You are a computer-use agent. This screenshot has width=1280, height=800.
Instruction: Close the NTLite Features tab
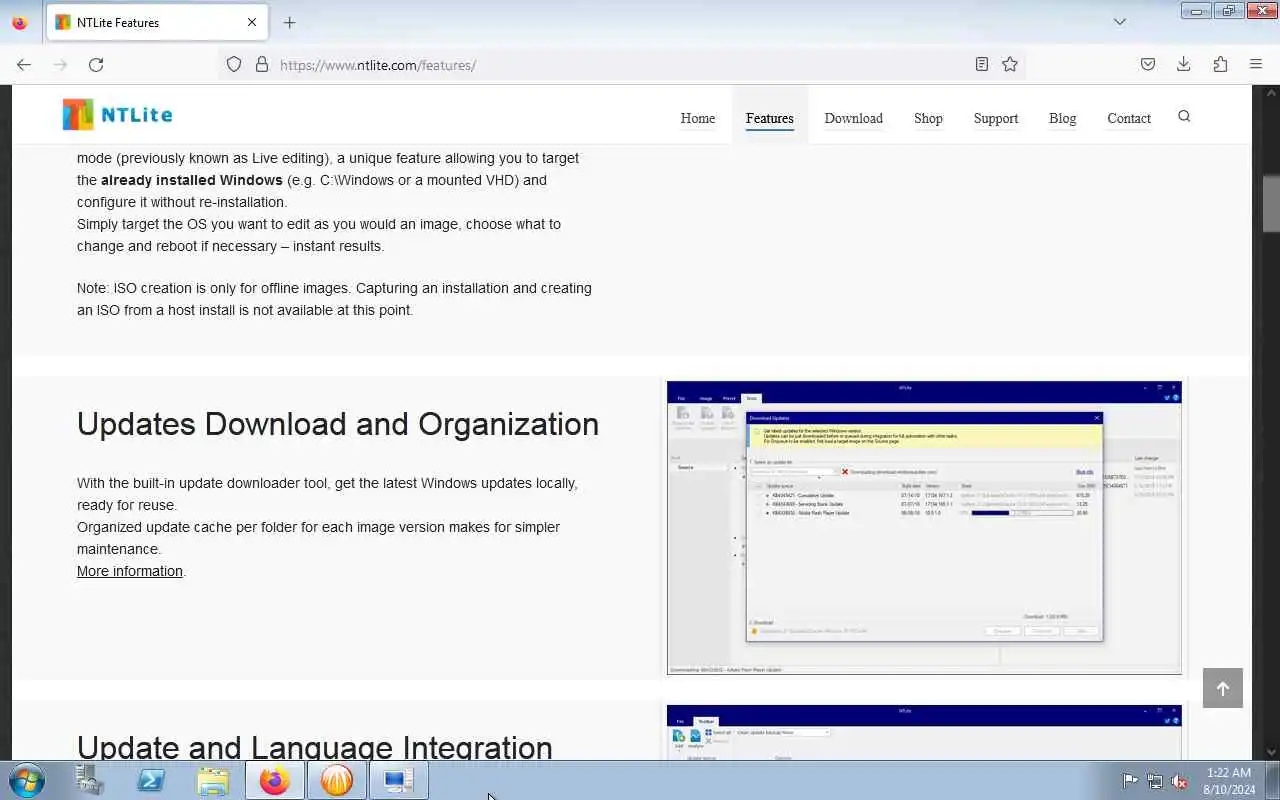pos(252,22)
